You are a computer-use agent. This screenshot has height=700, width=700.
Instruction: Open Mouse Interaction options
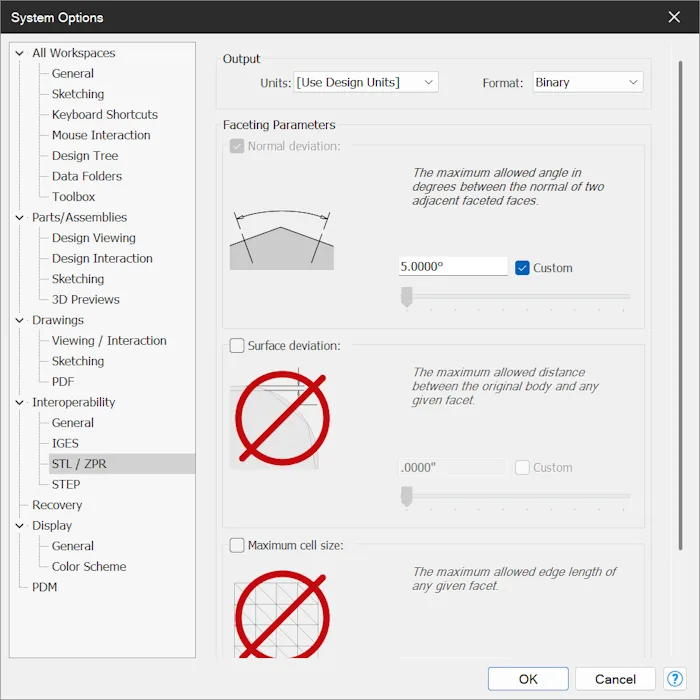click(101, 135)
